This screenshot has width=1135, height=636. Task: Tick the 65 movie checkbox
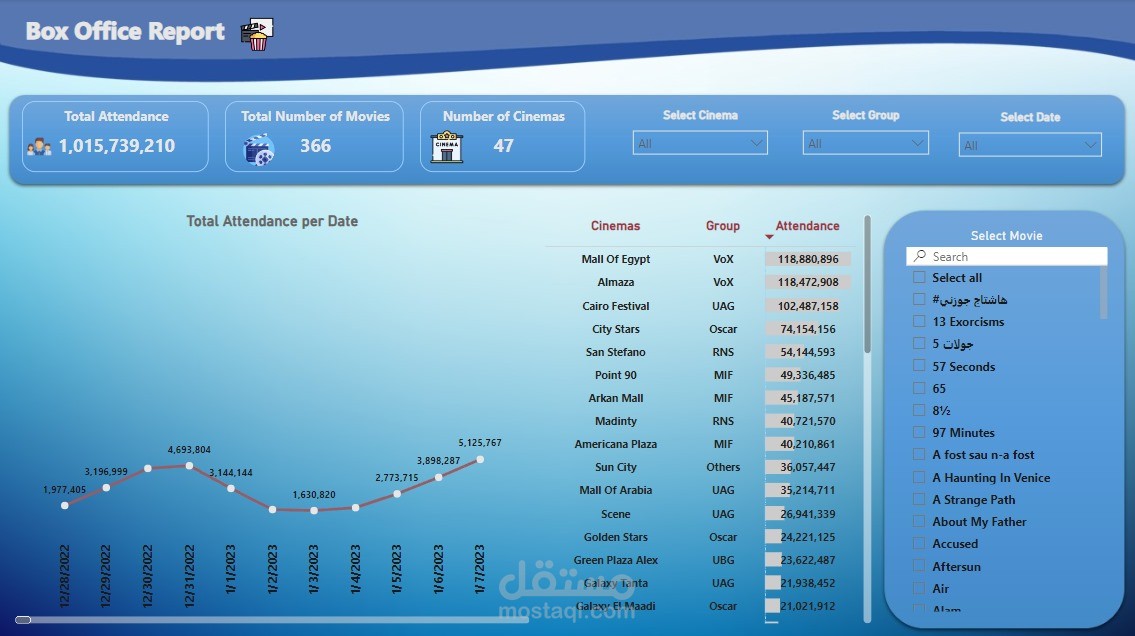tap(919, 389)
